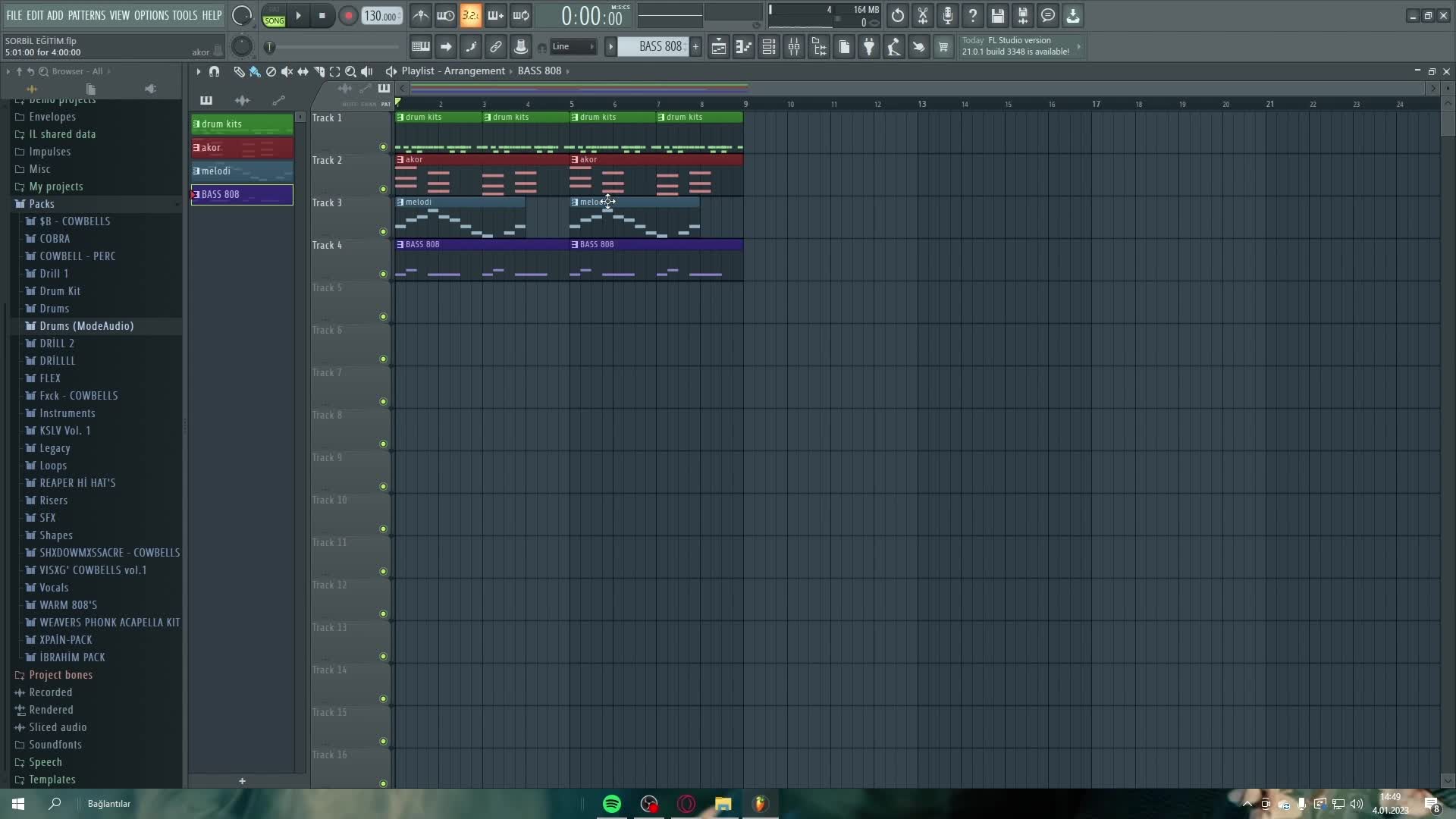1456x819 pixels.
Task: Open the content library shopping cart icon
Action: [x=943, y=47]
